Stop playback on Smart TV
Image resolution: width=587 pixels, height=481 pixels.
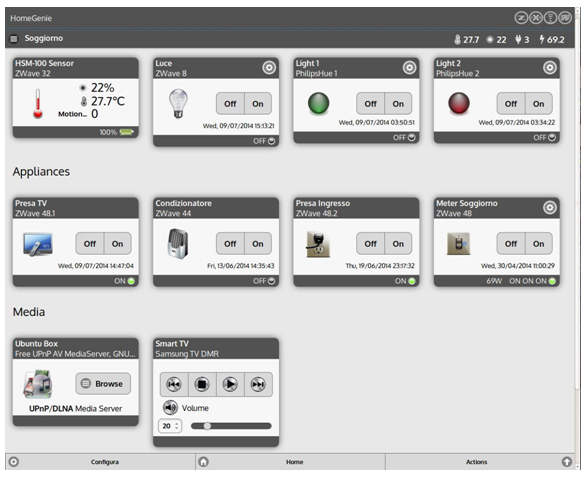point(202,384)
